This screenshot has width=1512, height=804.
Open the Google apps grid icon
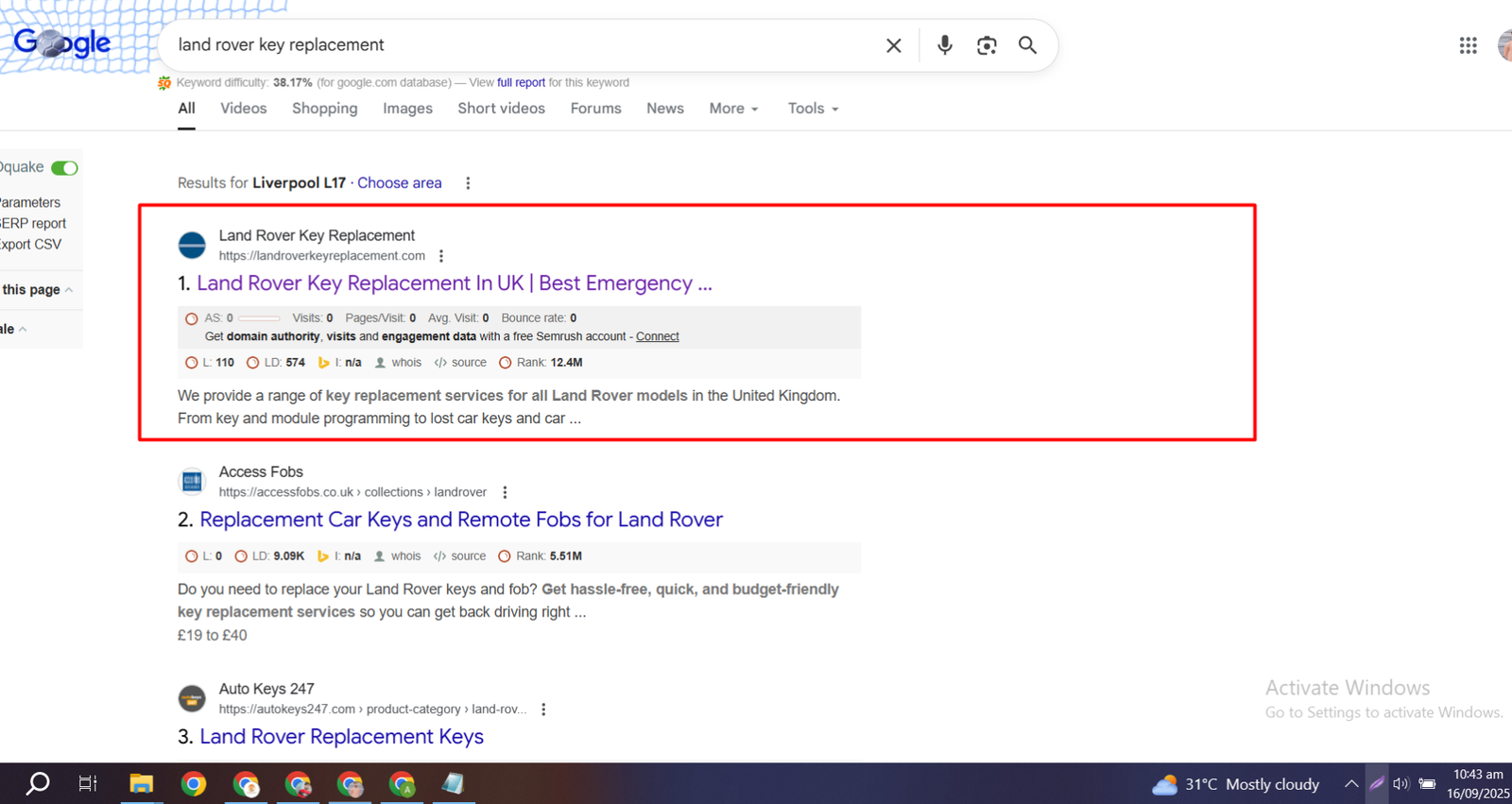1468,45
